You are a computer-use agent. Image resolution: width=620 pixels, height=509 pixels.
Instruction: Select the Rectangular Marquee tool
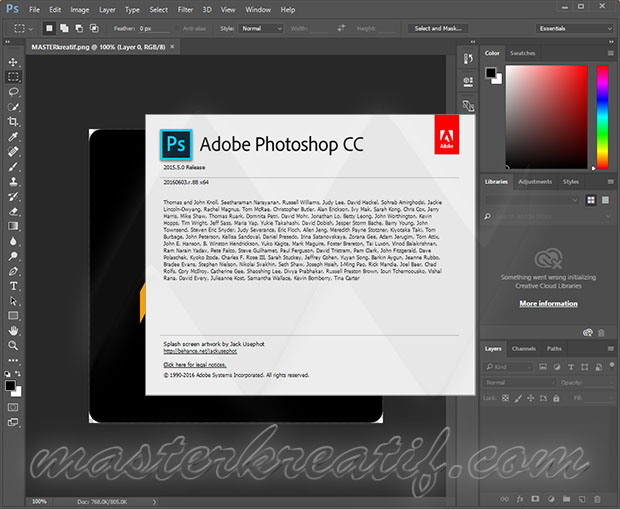click(x=13, y=77)
